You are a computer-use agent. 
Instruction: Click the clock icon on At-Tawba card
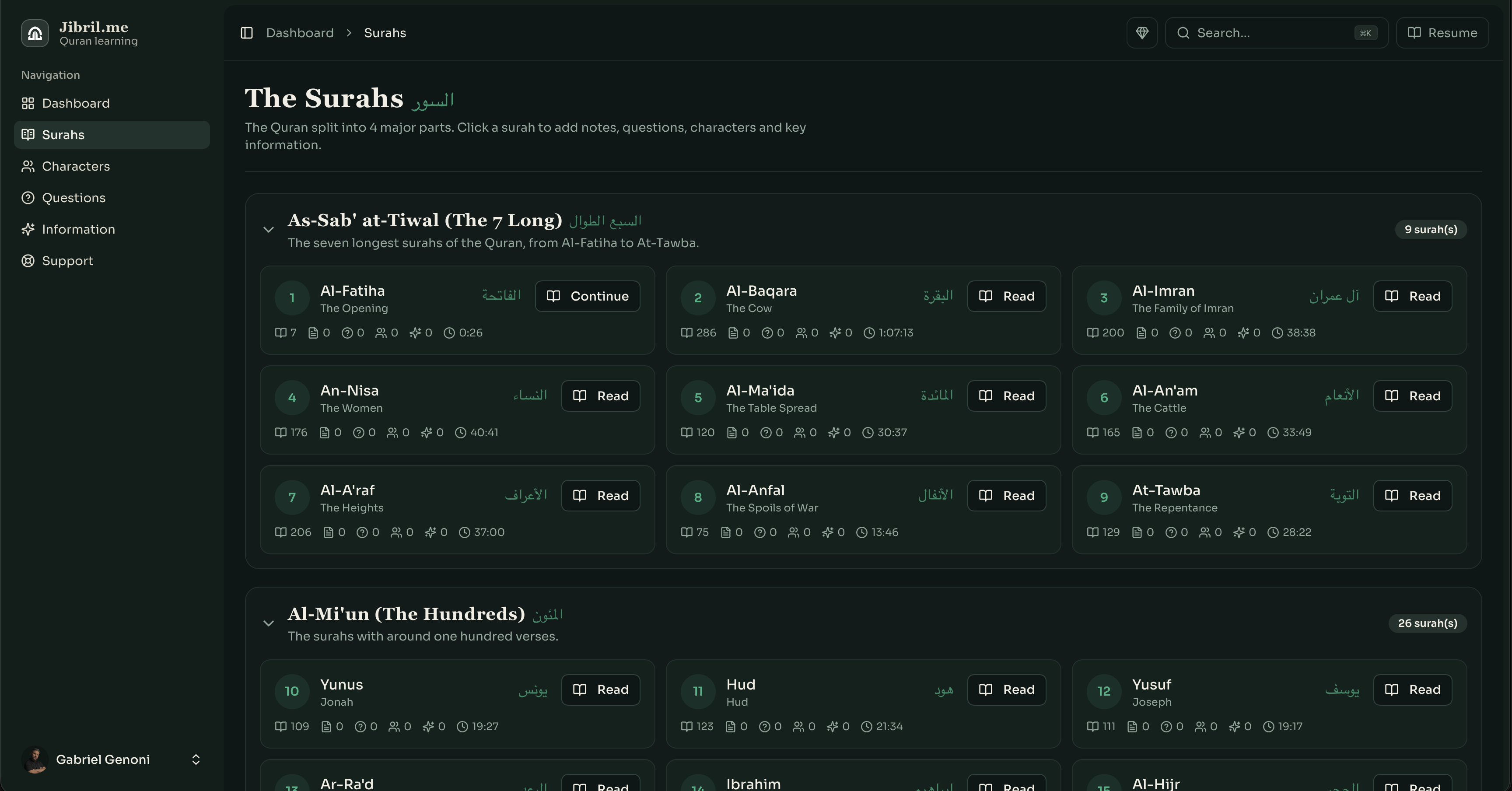pos(1273,532)
